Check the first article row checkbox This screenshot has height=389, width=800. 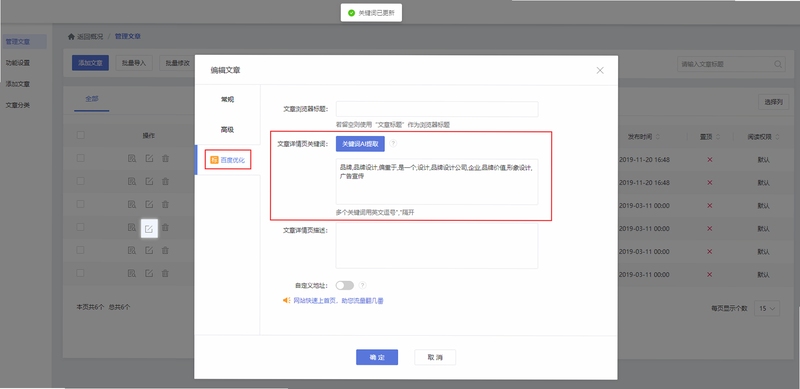pyautogui.click(x=81, y=158)
